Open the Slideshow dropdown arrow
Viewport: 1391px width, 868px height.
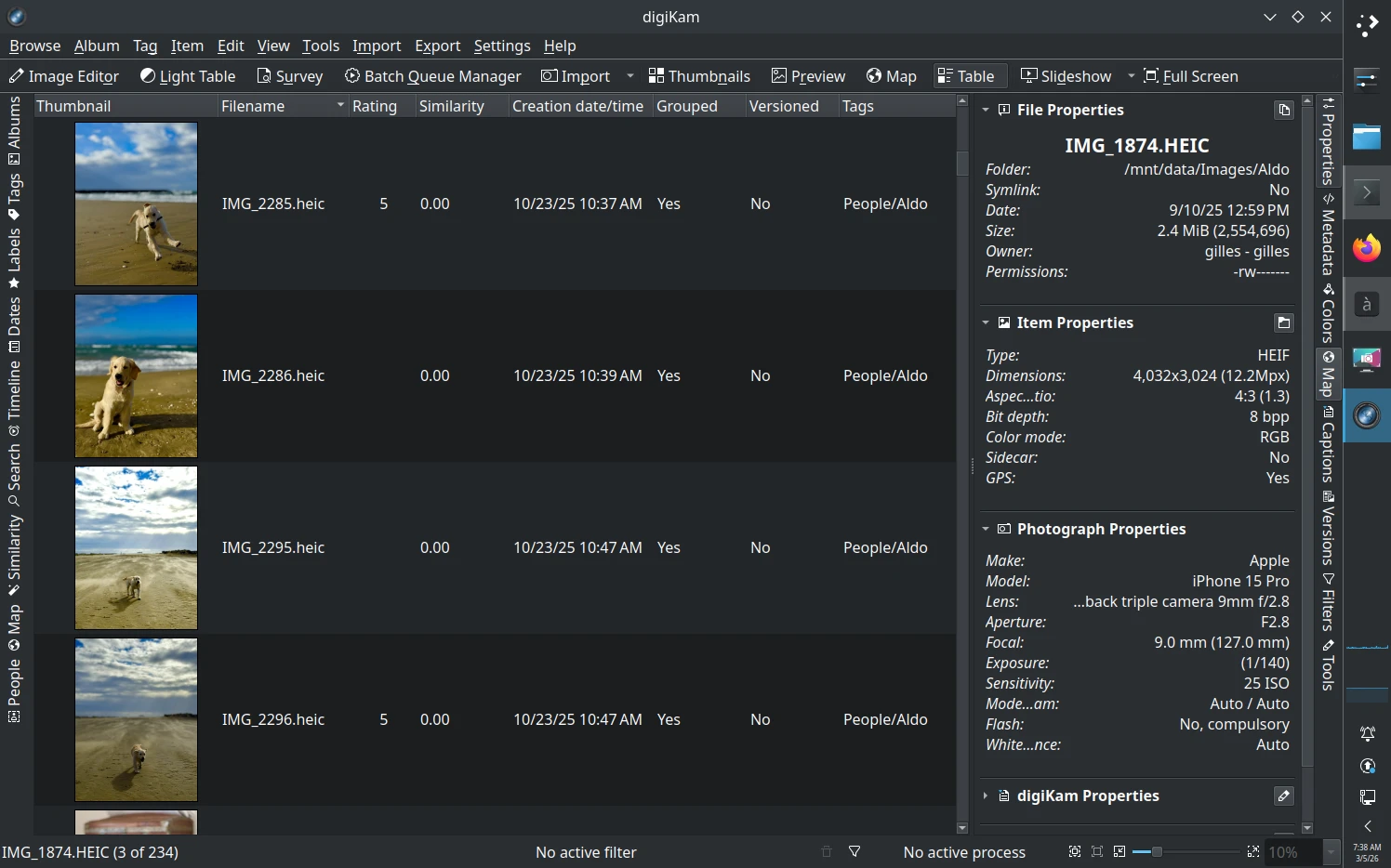coord(1131,75)
